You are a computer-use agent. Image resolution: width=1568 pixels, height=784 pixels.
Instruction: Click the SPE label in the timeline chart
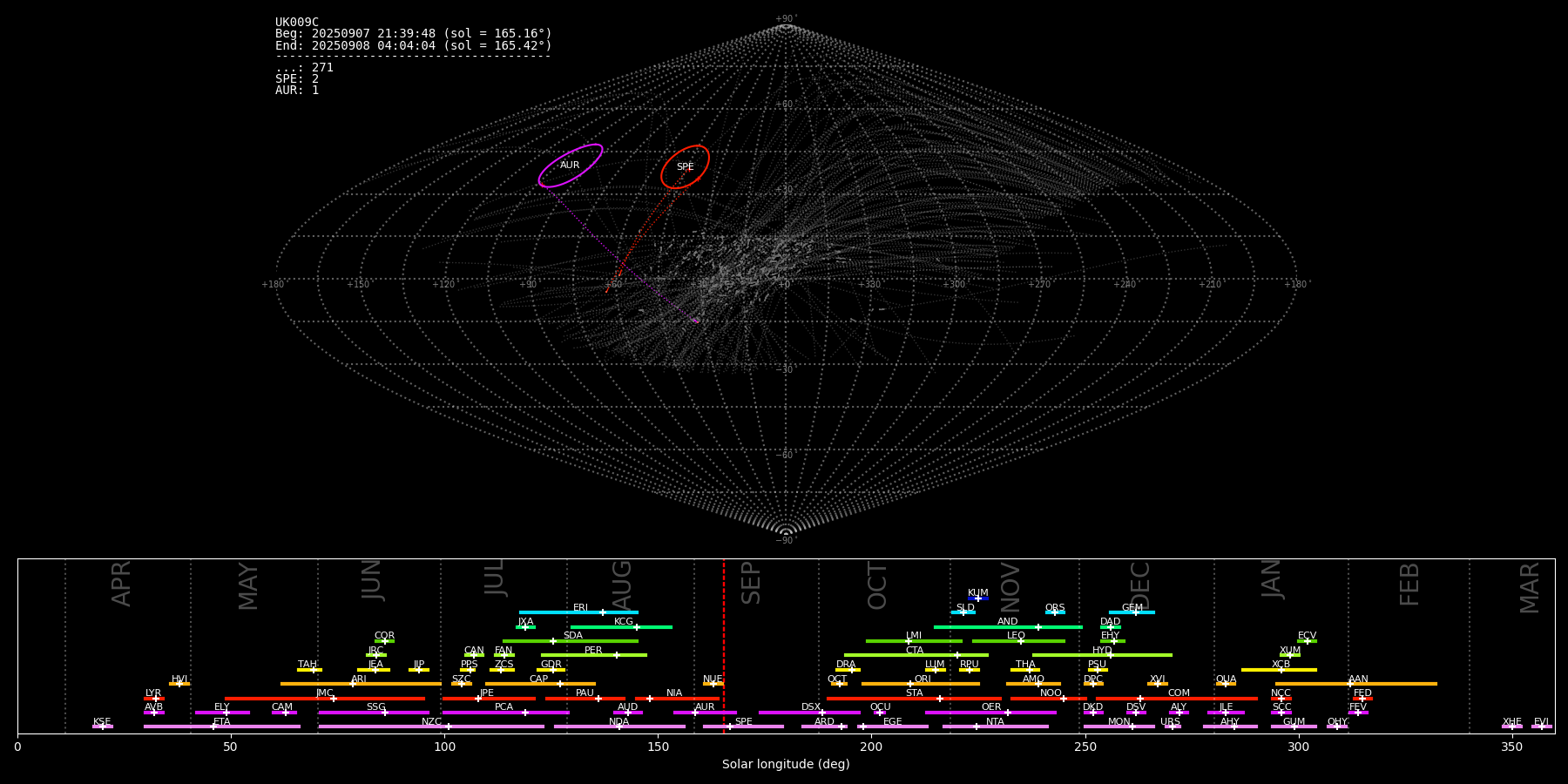(x=744, y=722)
